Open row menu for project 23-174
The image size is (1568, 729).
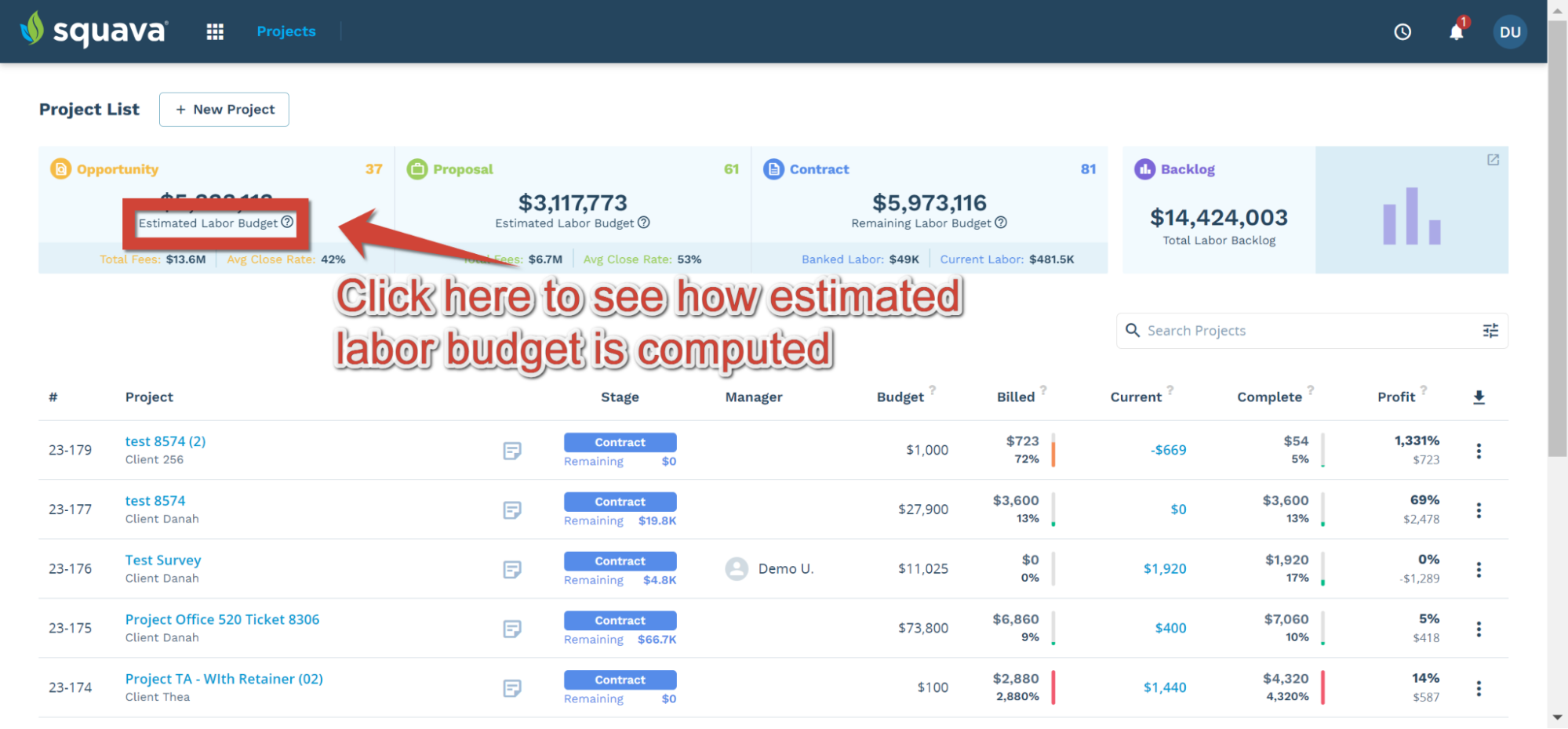(x=1479, y=688)
